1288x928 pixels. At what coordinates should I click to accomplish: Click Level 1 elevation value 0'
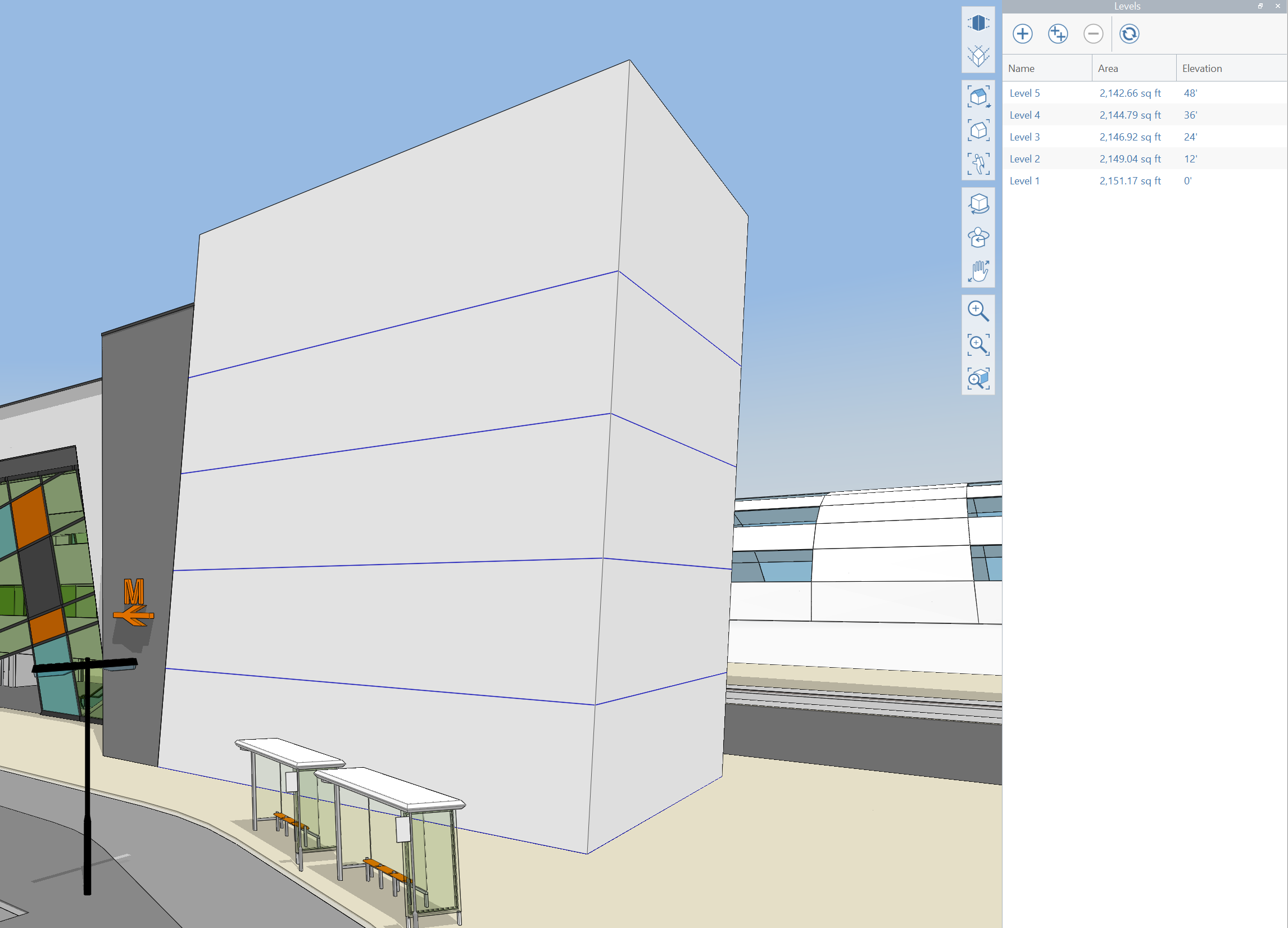click(x=1187, y=180)
